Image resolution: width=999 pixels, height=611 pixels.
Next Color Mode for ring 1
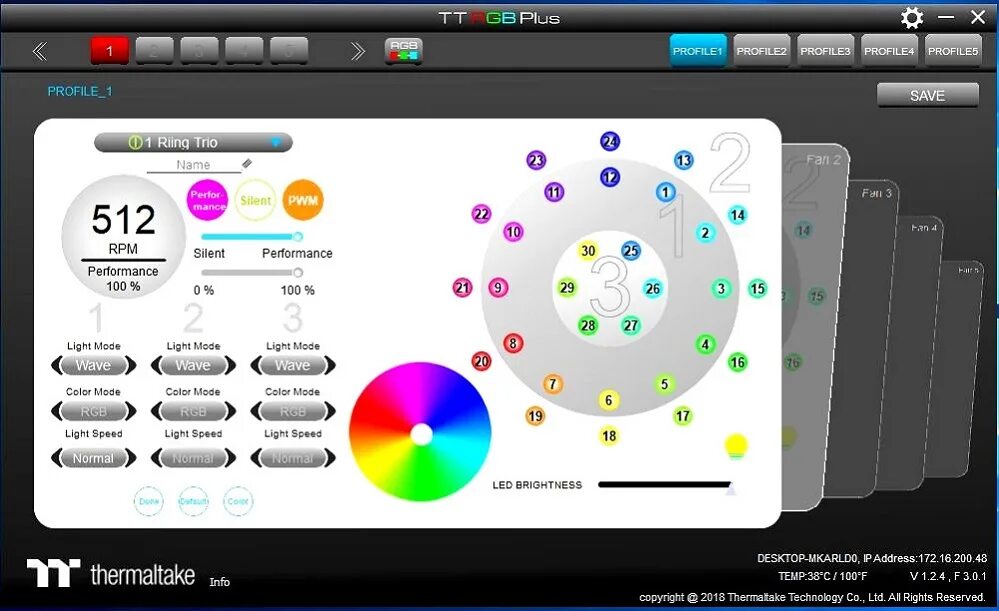pyautogui.click(x=131, y=412)
